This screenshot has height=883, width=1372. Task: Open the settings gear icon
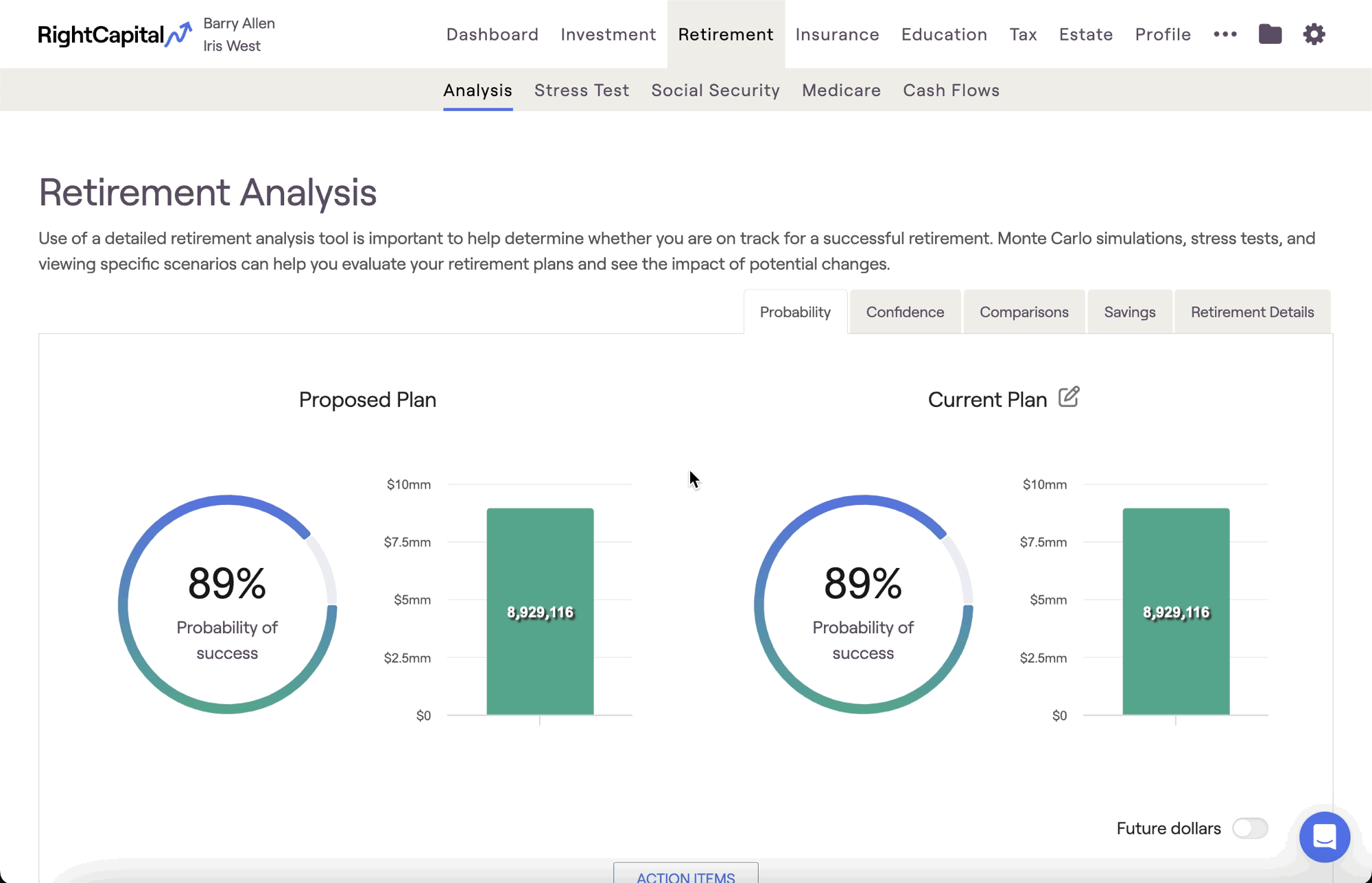click(x=1314, y=34)
